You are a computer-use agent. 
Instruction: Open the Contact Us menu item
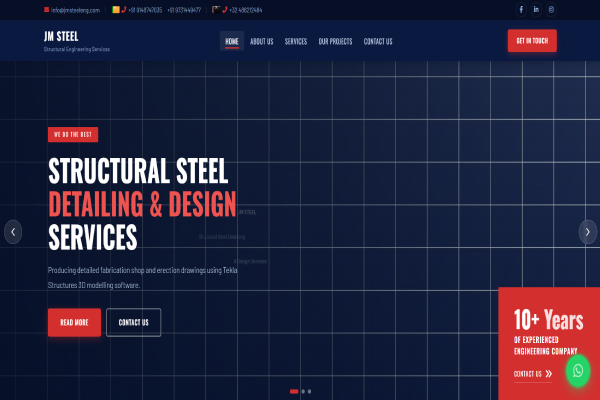(x=378, y=41)
